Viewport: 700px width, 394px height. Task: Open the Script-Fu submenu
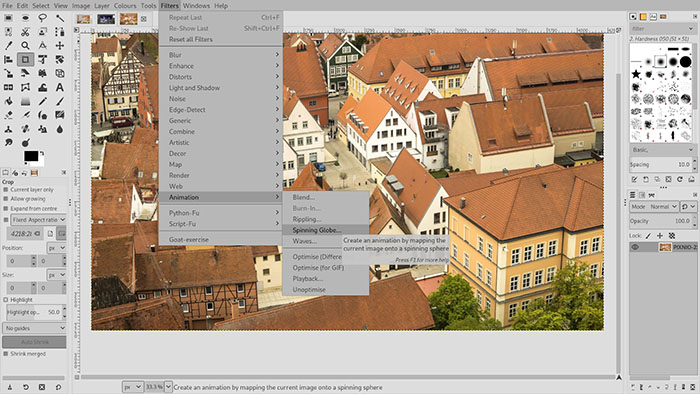221,224
